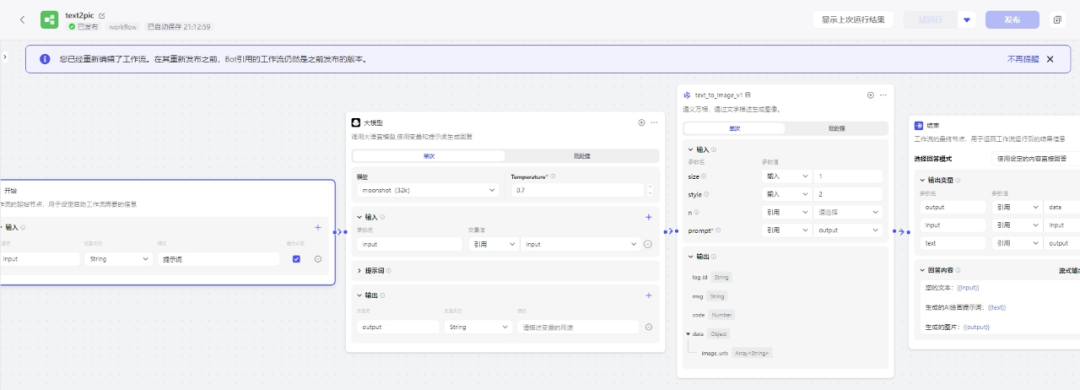1080x390 pixels.
Task: Select 批处理 tab in text_to_image_v1
Action: pos(836,129)
